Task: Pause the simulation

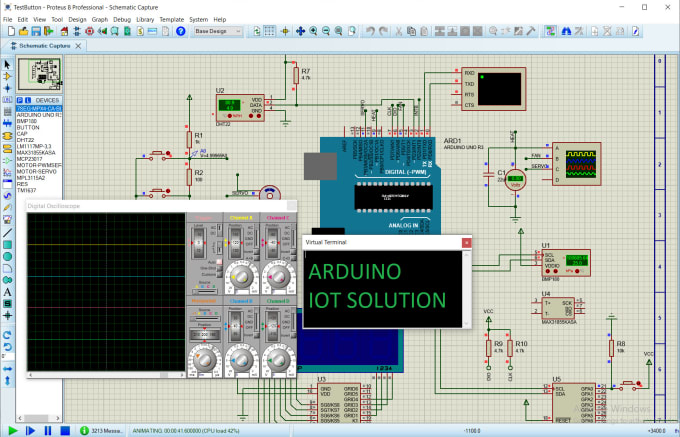Action: pyautogui.click(x=48, y=430)
